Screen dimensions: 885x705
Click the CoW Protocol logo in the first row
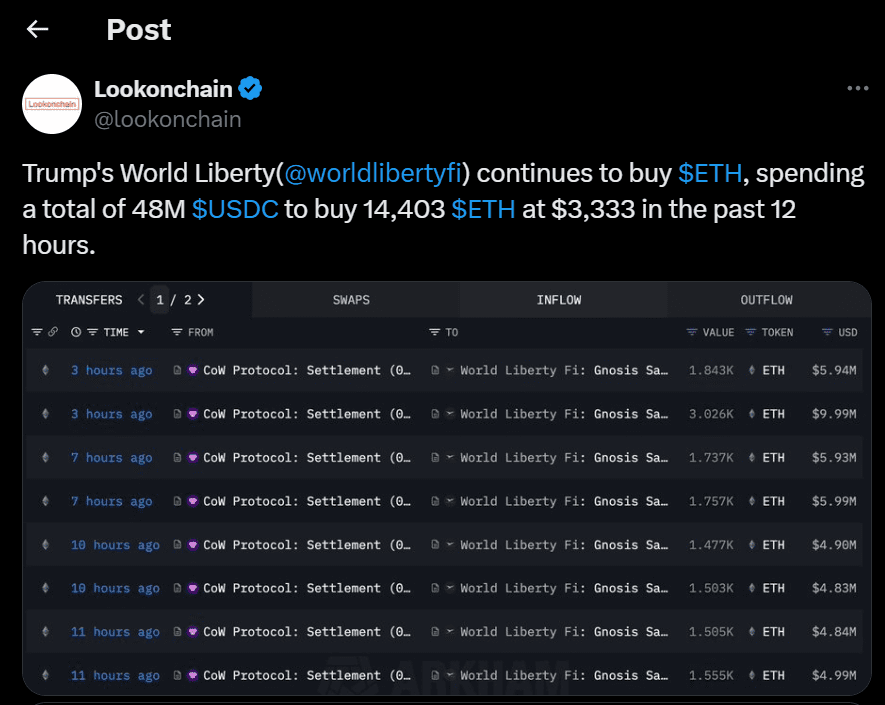point(194,369)
